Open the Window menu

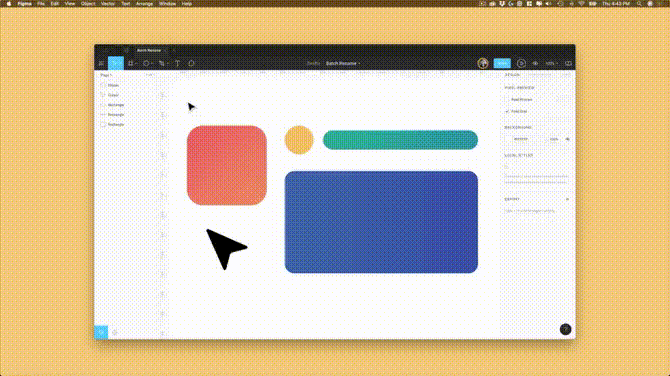coord(167,3)
